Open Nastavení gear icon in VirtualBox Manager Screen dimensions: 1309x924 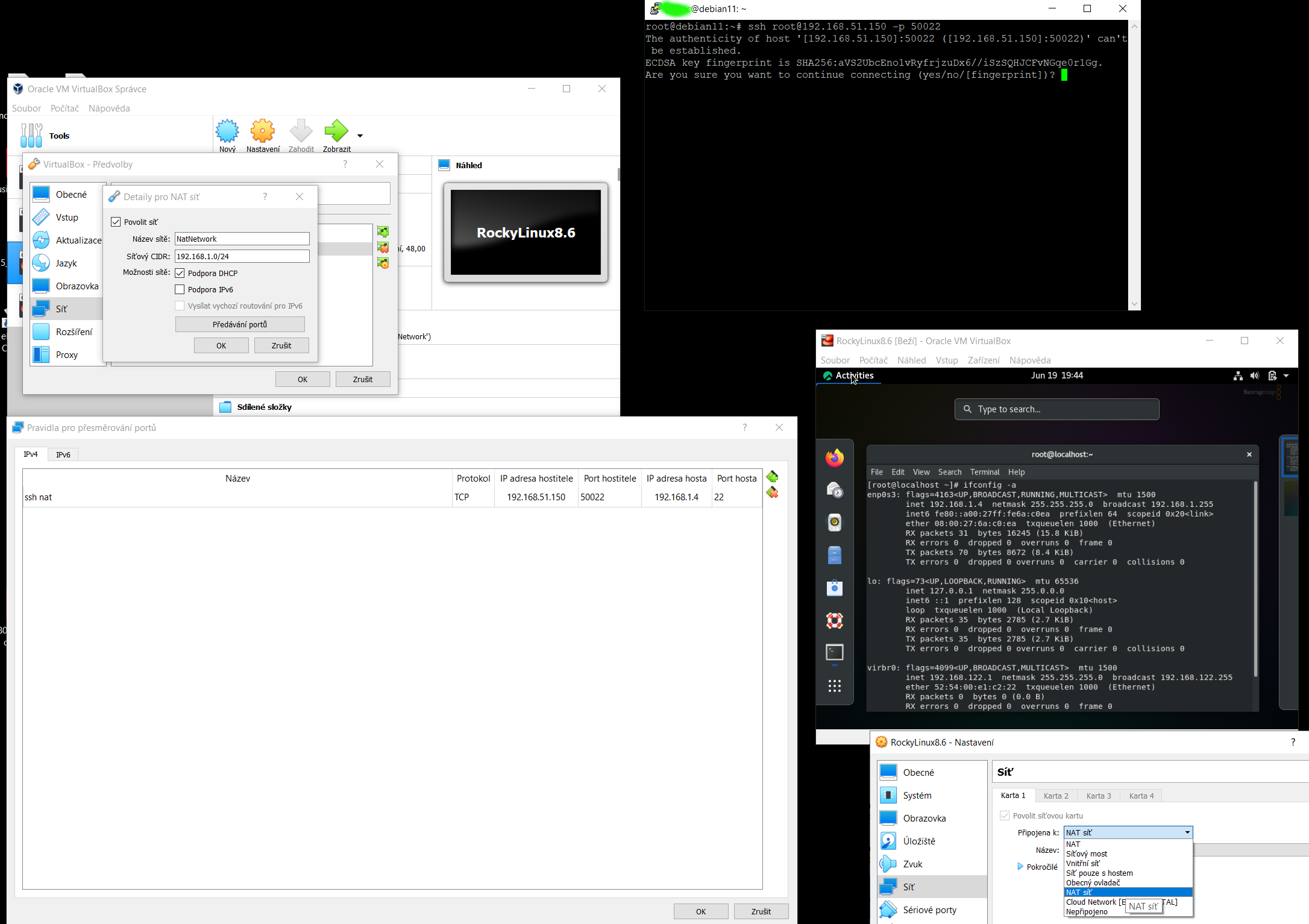coord(263,131)
